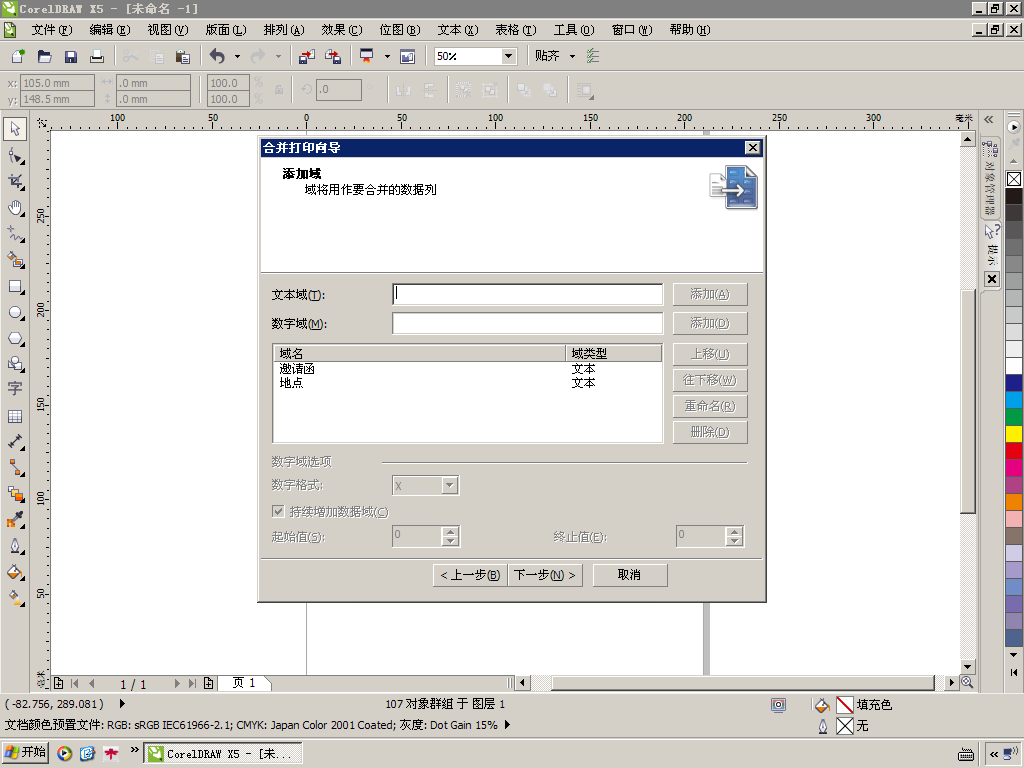
Task: Click the 域名 column header
Action: [419, 353]
